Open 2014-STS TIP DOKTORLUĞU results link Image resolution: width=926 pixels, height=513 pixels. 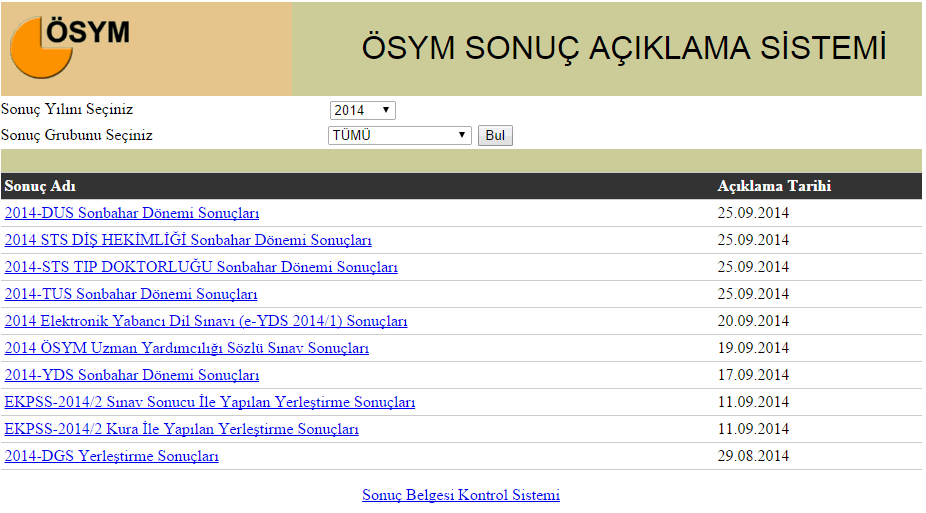coord(201,267)
